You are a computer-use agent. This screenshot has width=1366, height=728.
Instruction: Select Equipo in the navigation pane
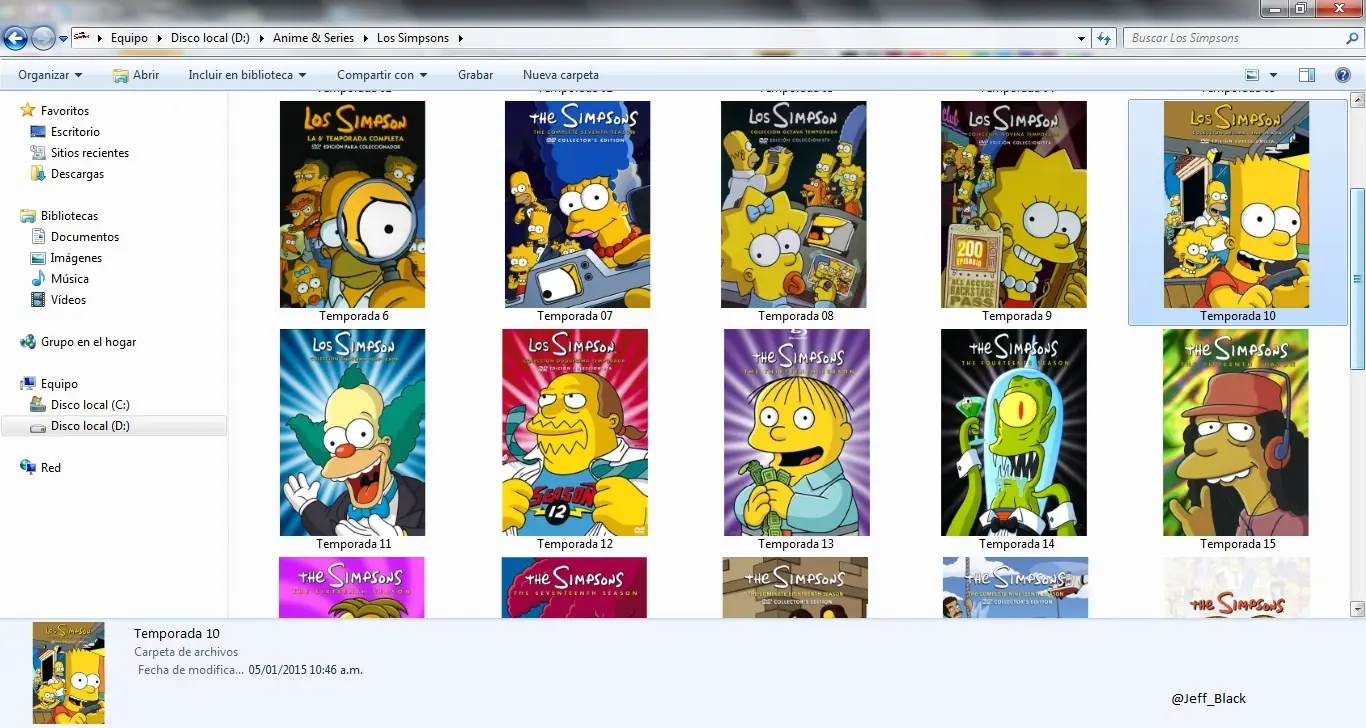(59, 384)
